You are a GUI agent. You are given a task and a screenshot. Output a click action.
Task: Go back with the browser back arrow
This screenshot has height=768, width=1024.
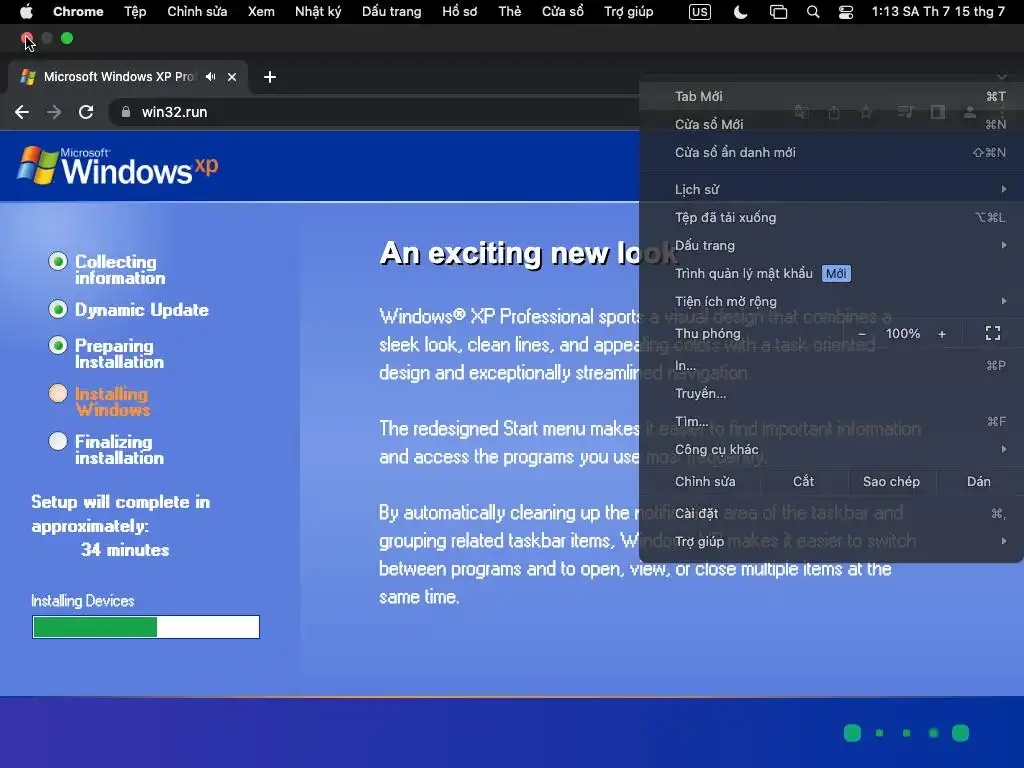click(x=22, y=112)
